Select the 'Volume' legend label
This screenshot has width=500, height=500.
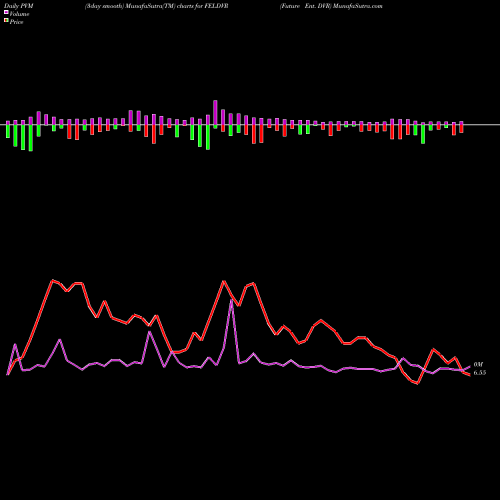[19, 14]
